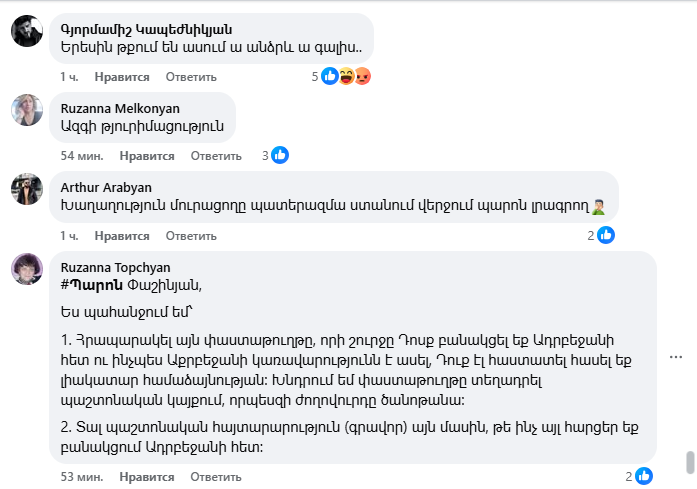Toggle Нравится on Arthur Arabyan's comment

pos(122,236)
